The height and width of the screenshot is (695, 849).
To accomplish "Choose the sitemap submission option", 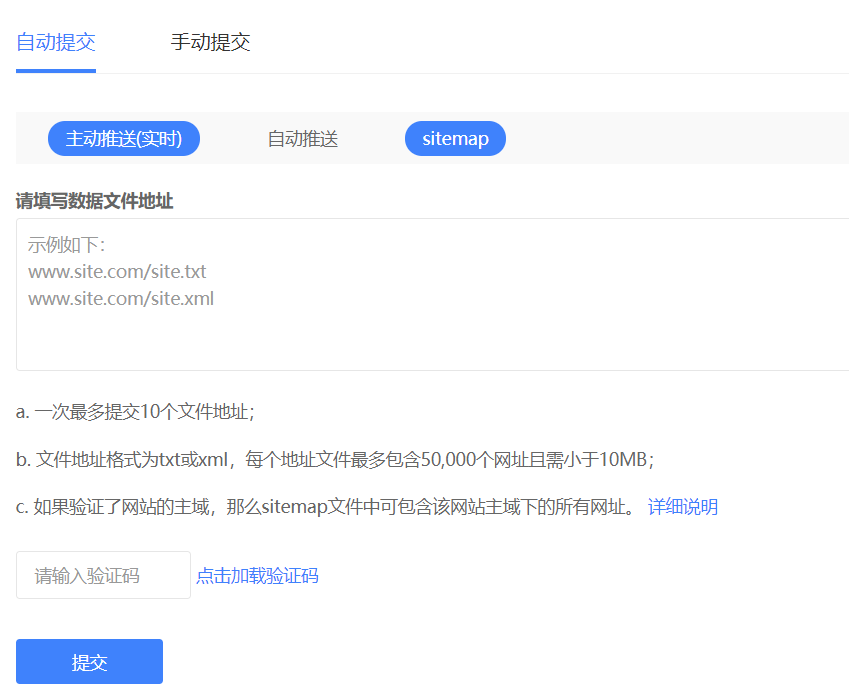I will pos(455,139).
